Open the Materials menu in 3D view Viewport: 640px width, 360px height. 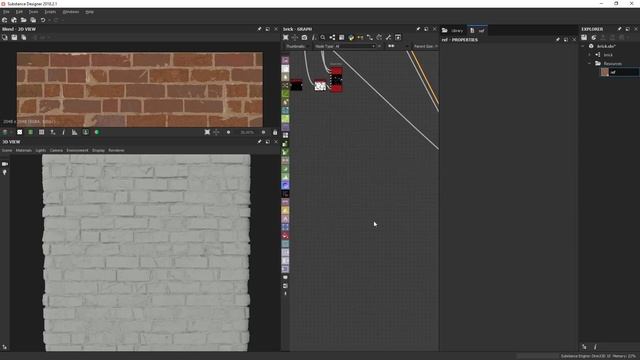pyautogui.click(x=24, y=150)
